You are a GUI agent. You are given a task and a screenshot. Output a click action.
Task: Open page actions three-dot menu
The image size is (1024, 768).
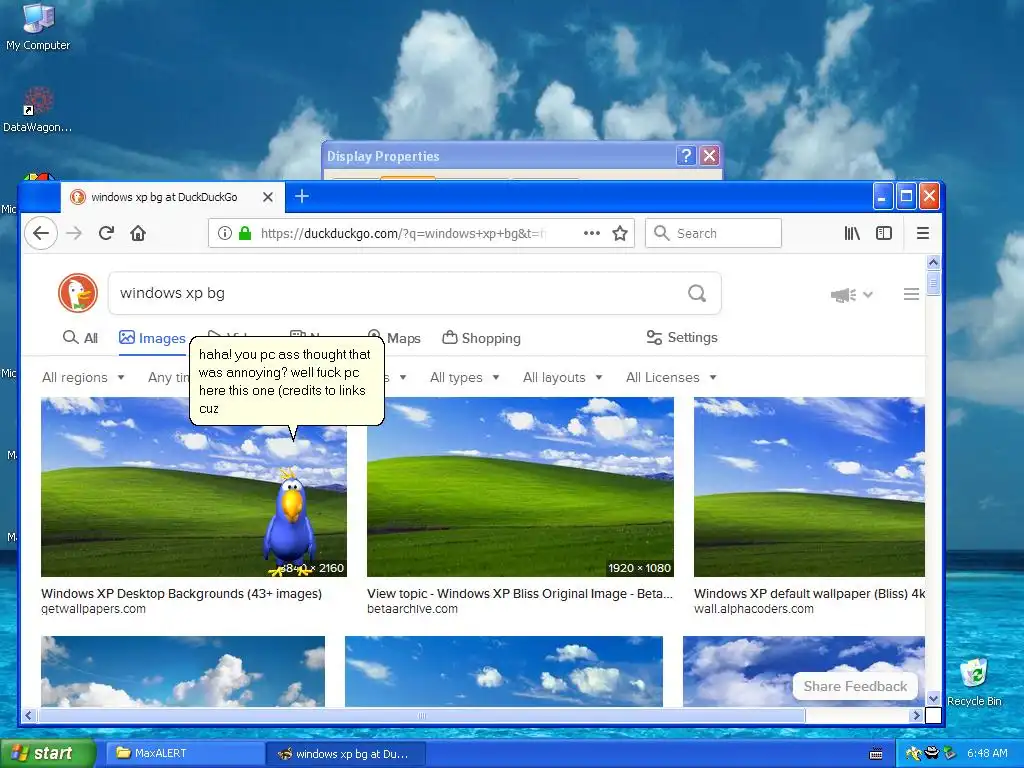tap(592, 233)
